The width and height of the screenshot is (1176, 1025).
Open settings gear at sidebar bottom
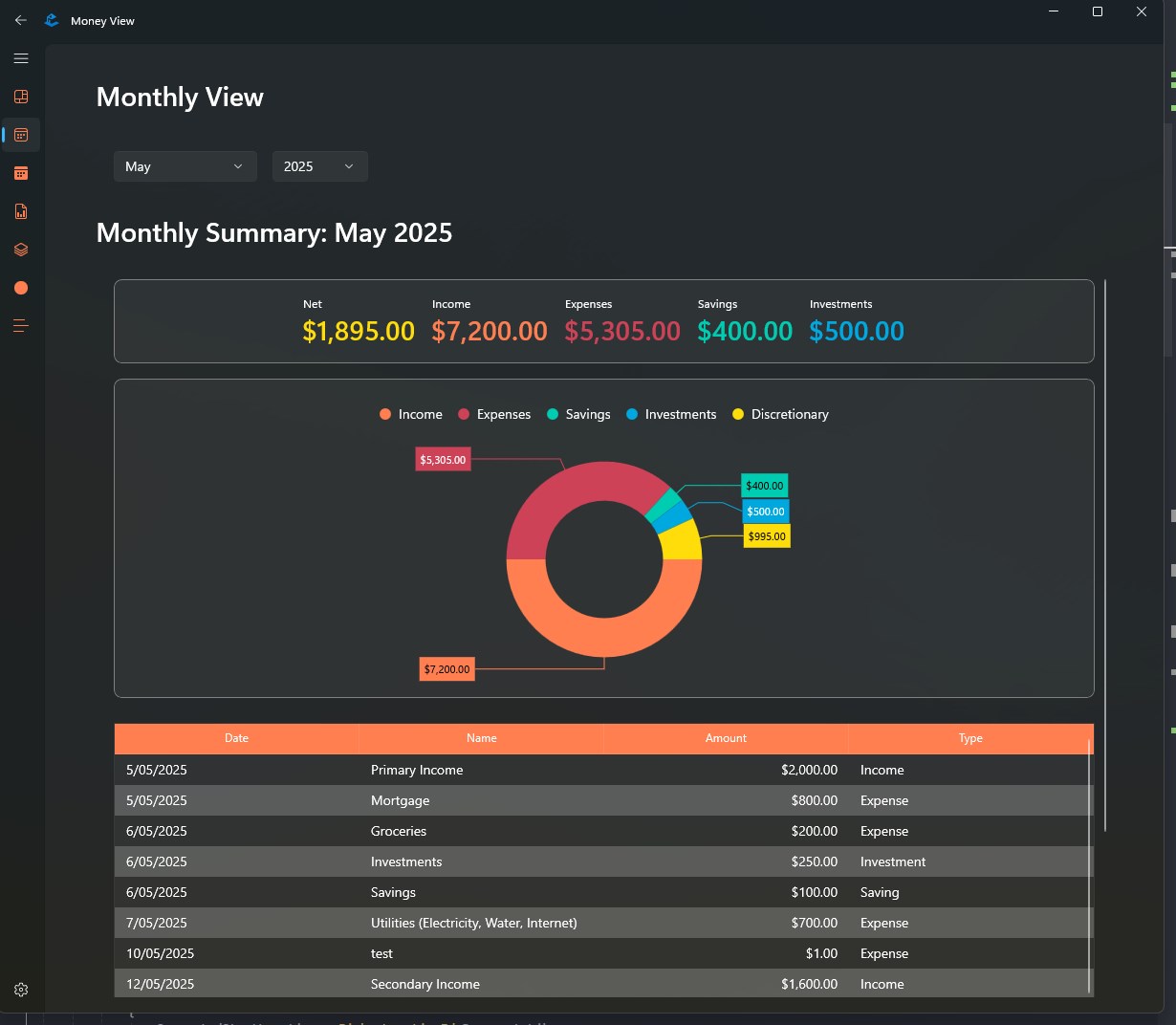coord(21,990)
